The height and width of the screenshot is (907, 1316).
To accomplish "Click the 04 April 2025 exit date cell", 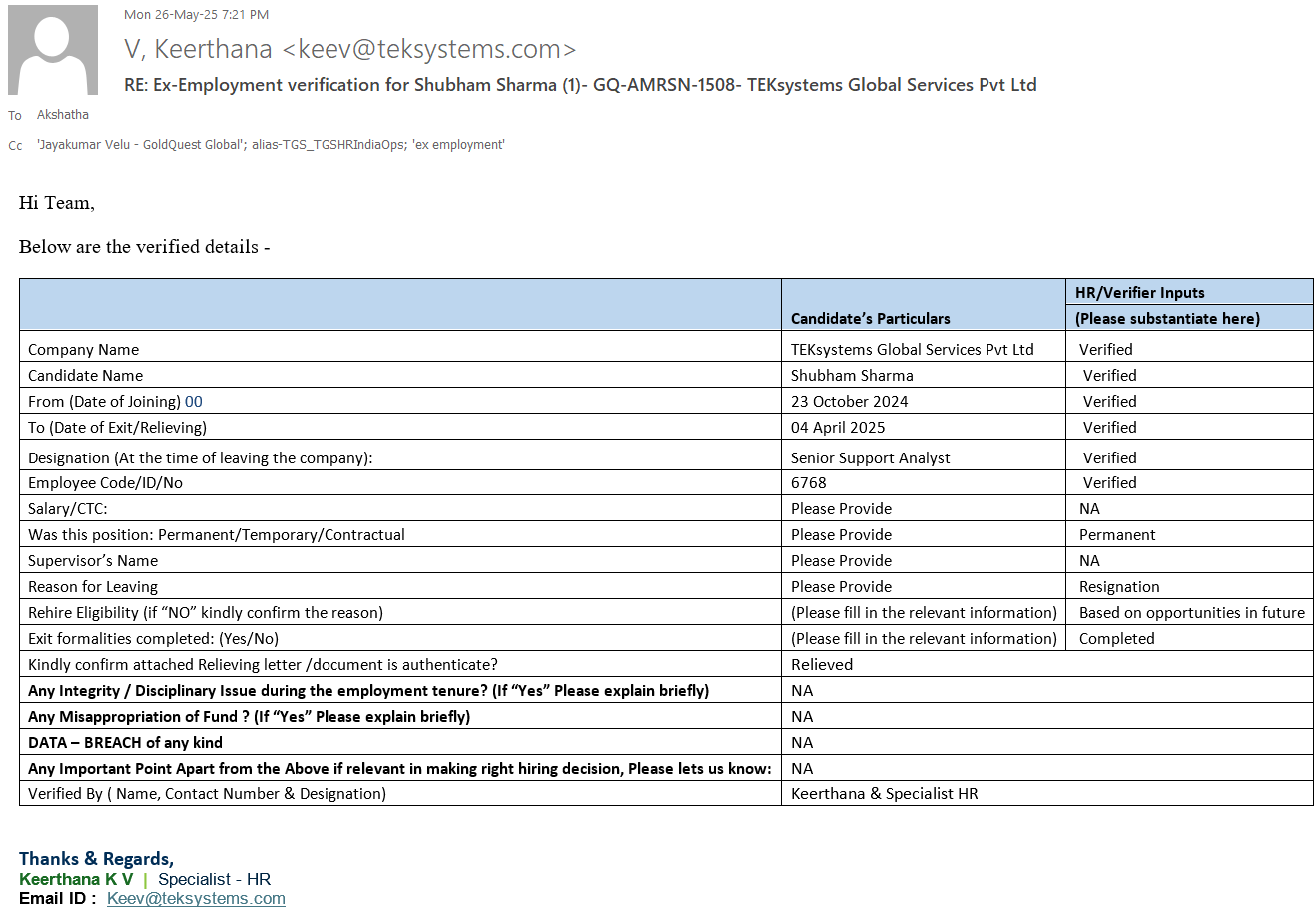I will [838, 428].
